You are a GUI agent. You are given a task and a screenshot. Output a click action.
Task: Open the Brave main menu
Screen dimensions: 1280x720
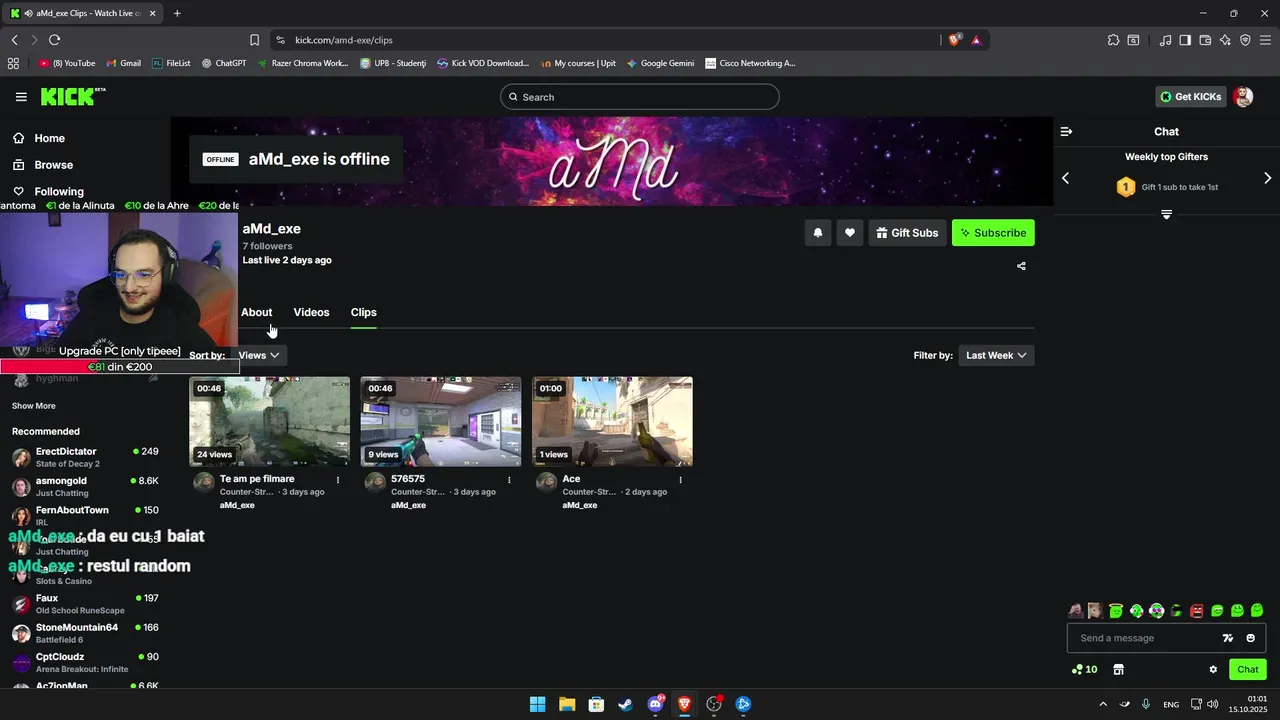pos(1265,40)
